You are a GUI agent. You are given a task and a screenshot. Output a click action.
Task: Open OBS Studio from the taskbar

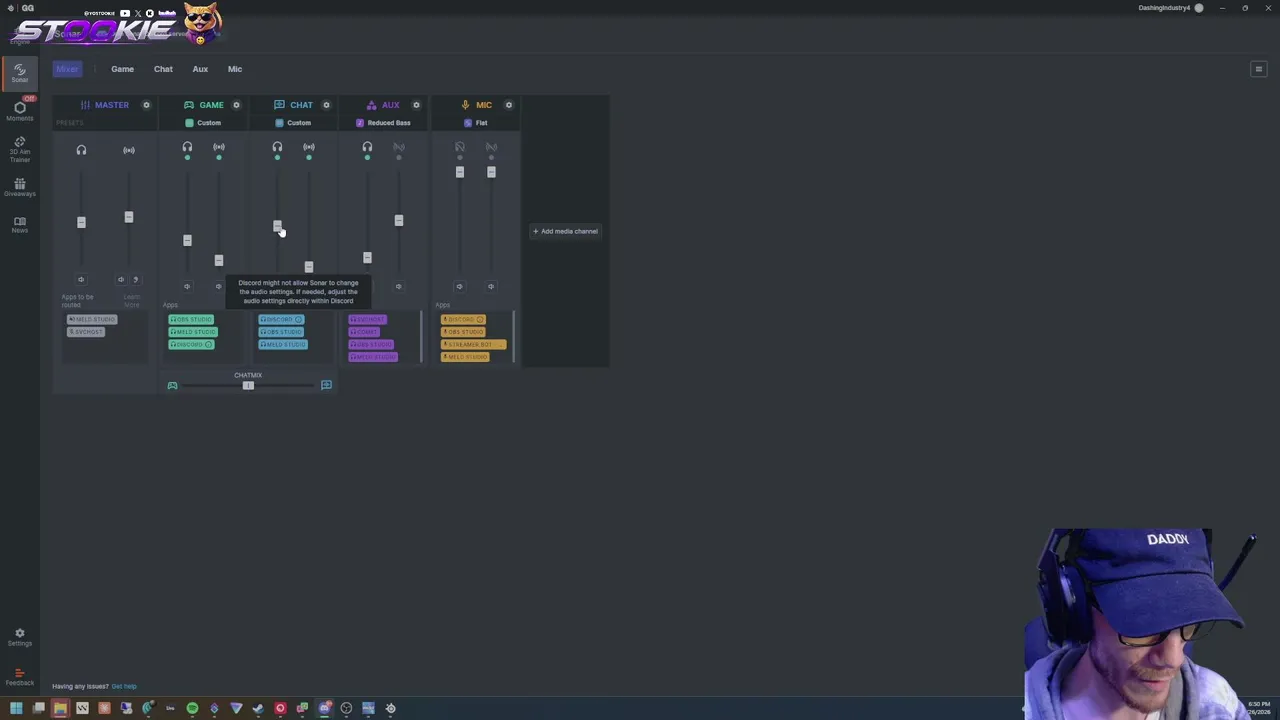(346, 708)
